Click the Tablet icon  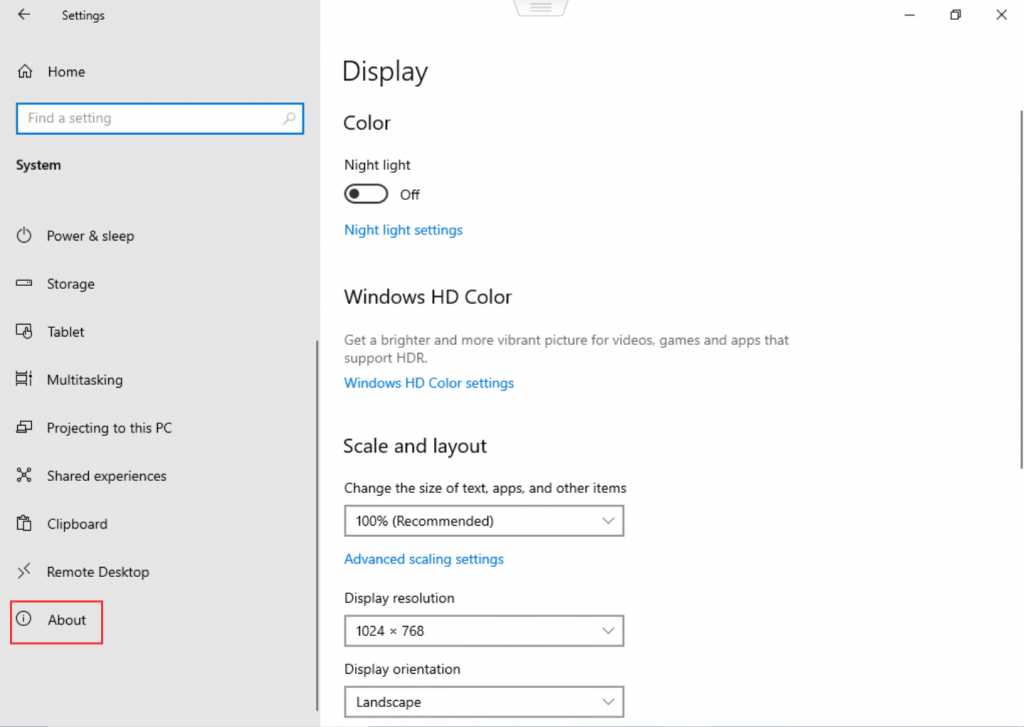24,331
